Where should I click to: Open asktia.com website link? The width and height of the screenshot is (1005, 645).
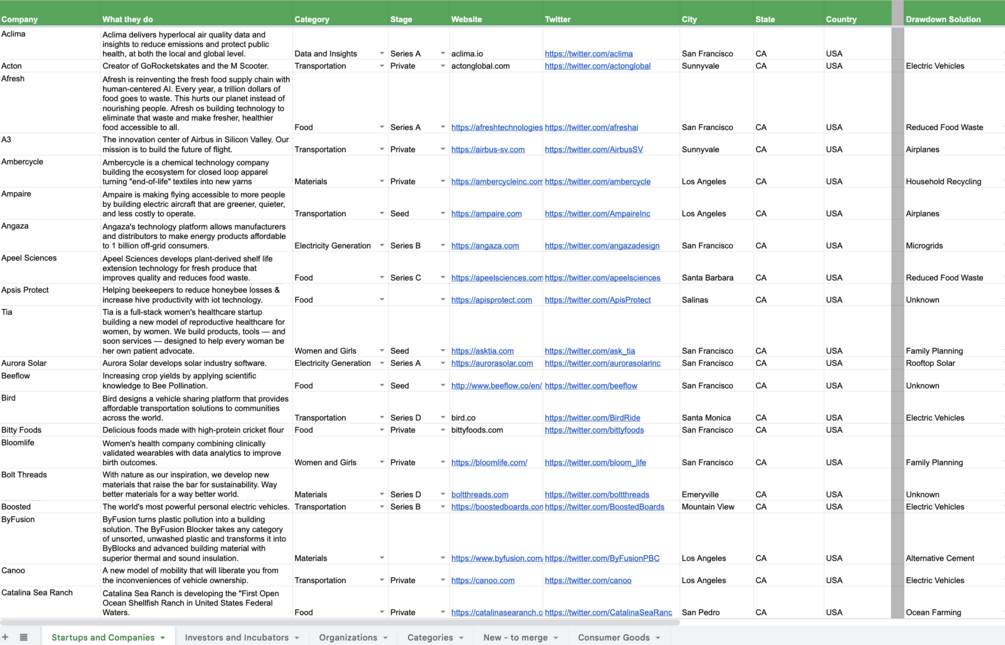482,351
